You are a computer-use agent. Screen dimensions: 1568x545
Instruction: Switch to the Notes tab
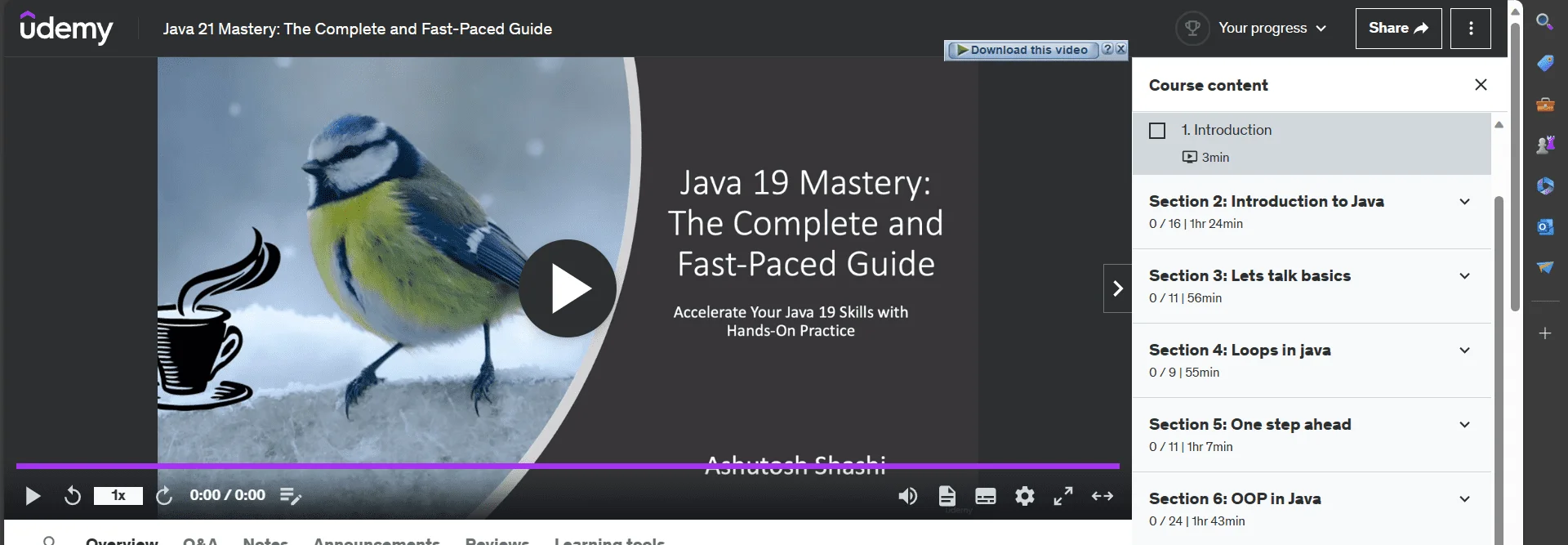265,540
